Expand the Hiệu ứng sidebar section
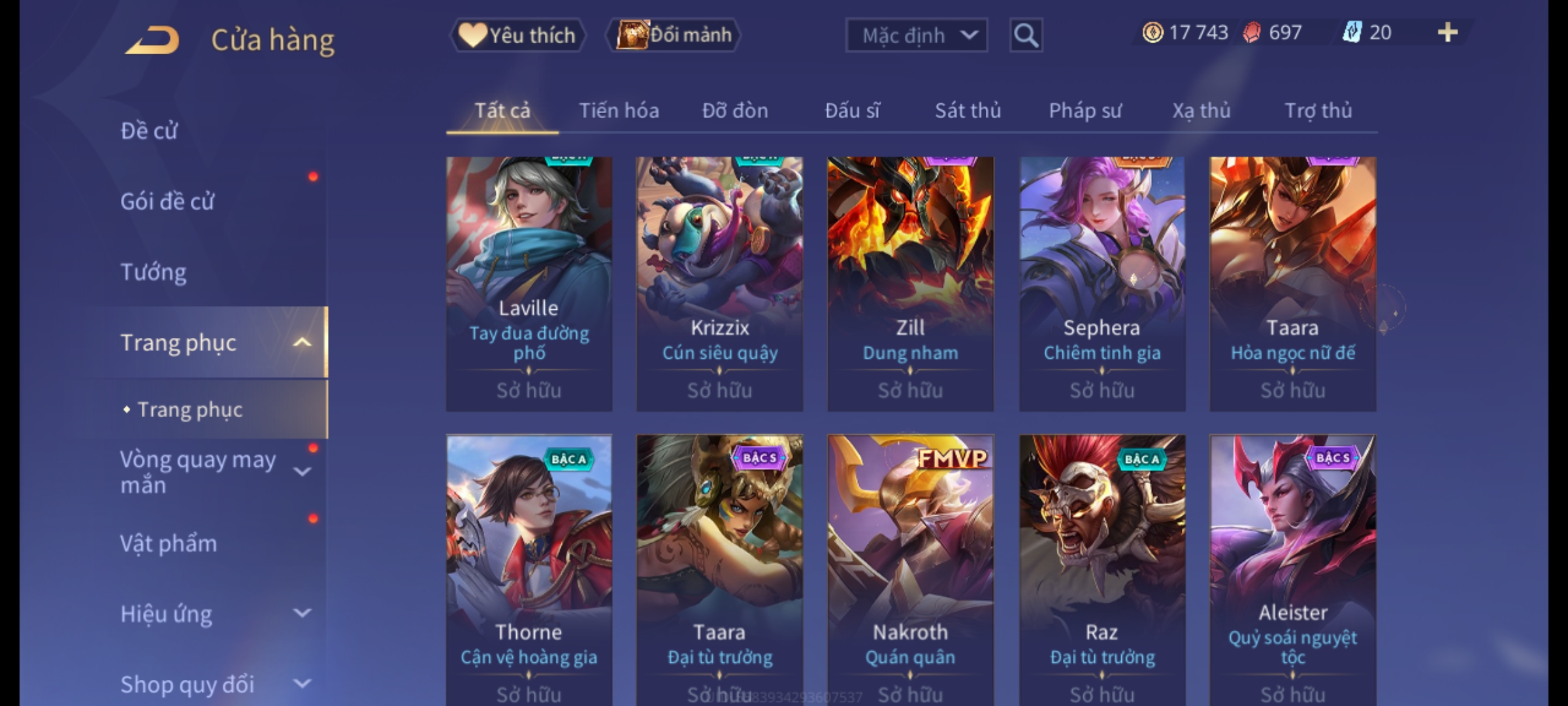Image resolution: width=1568 pixels, height=706 pixels. 302,613
